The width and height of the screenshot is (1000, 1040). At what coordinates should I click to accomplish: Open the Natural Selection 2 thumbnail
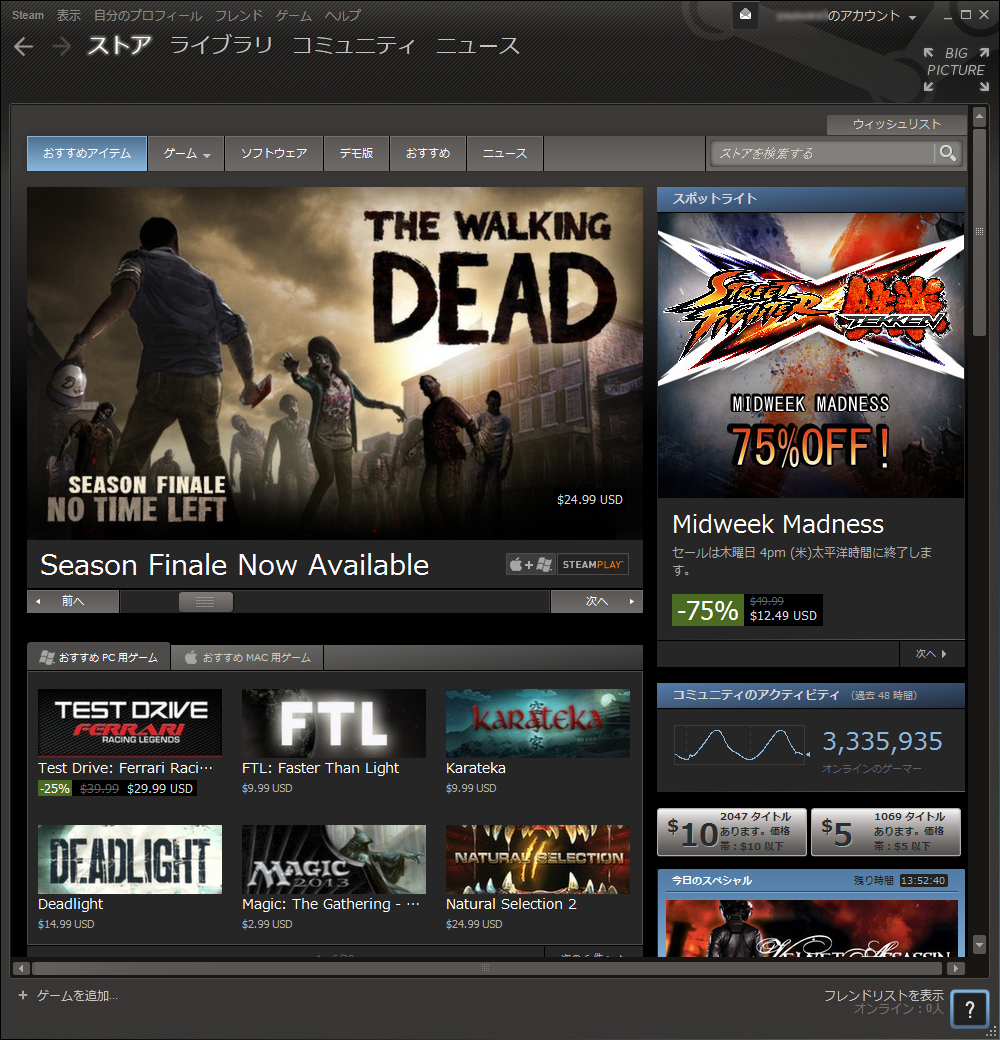[538, 859]
